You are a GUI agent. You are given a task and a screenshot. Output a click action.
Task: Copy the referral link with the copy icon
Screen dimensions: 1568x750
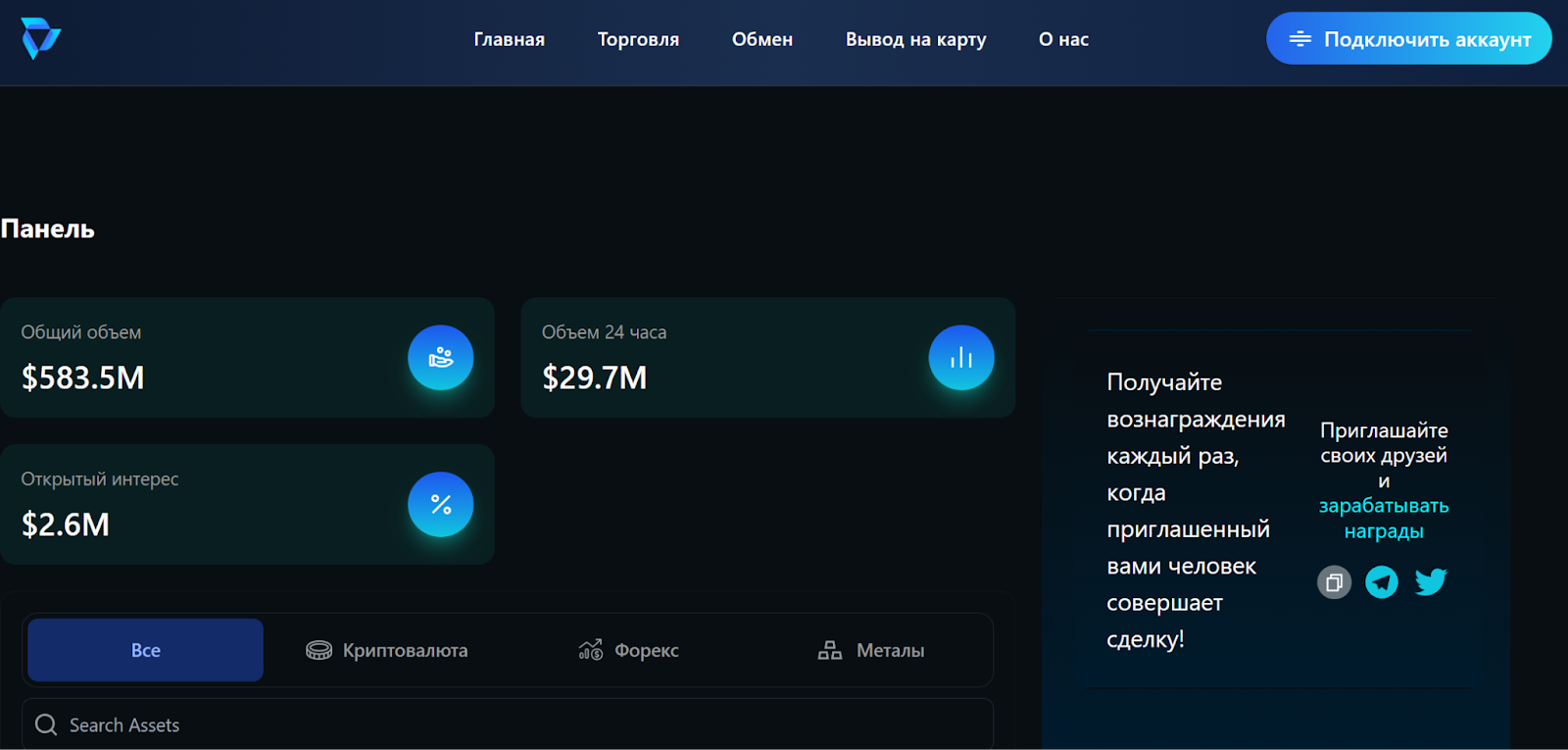pos(1334,582)
